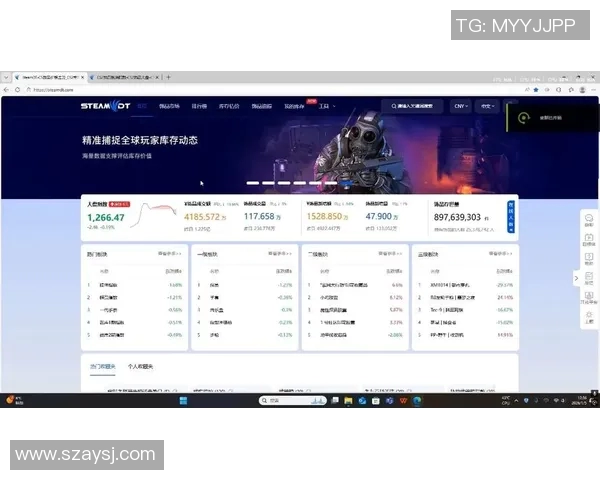The image size is (600, 480).
Task: Reload the page with refresh icon
Action: 18,90
